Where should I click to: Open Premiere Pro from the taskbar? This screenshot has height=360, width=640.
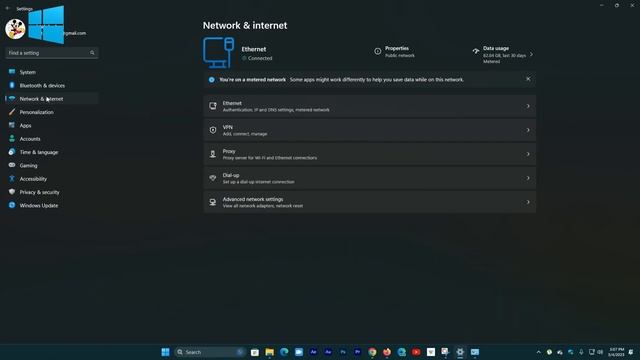358,352
